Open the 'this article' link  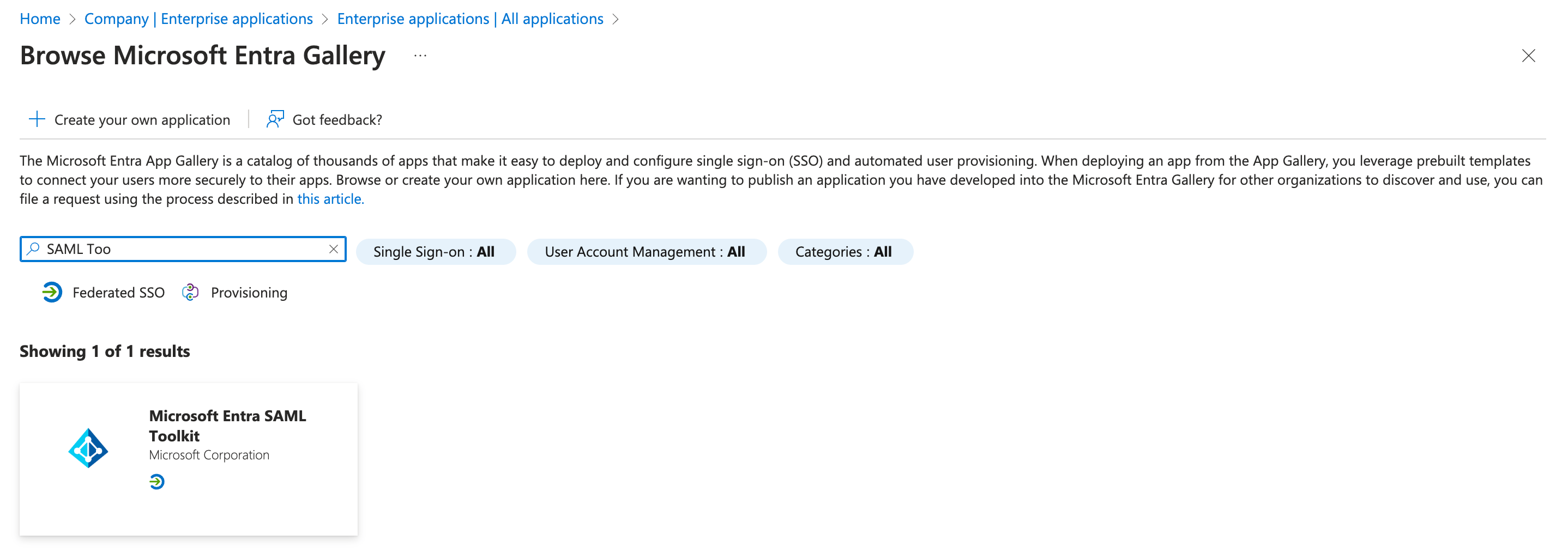point(330,199)
